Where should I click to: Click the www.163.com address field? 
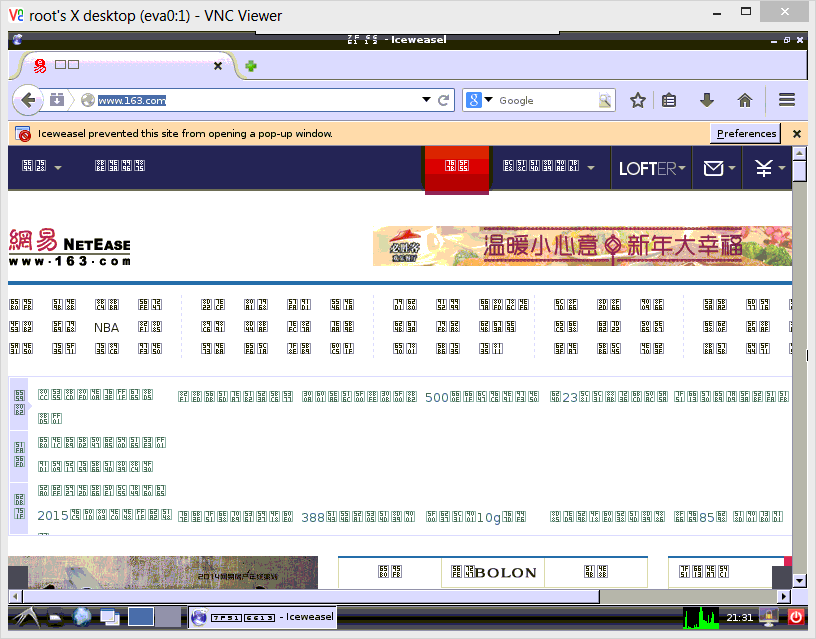click(260, 100)
